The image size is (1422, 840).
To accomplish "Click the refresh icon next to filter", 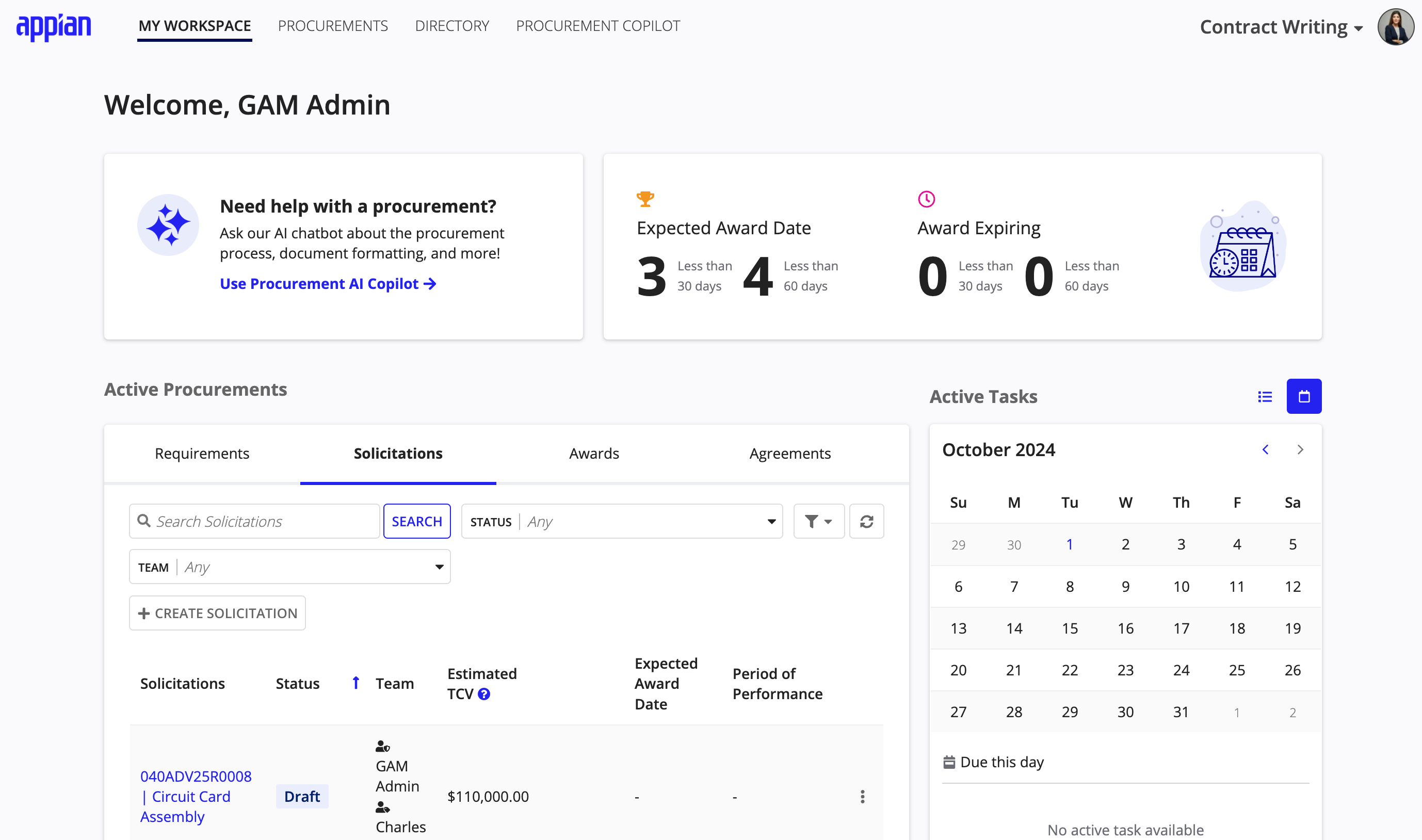I will point(866,520).
